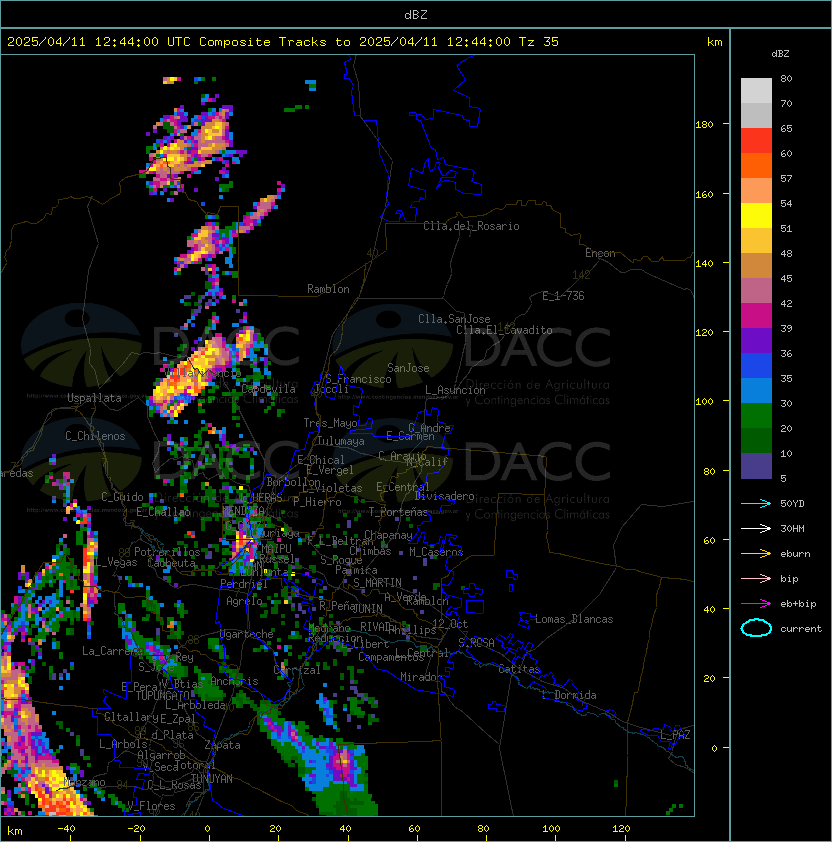Click the Ugarteche label

click(247, 634)
